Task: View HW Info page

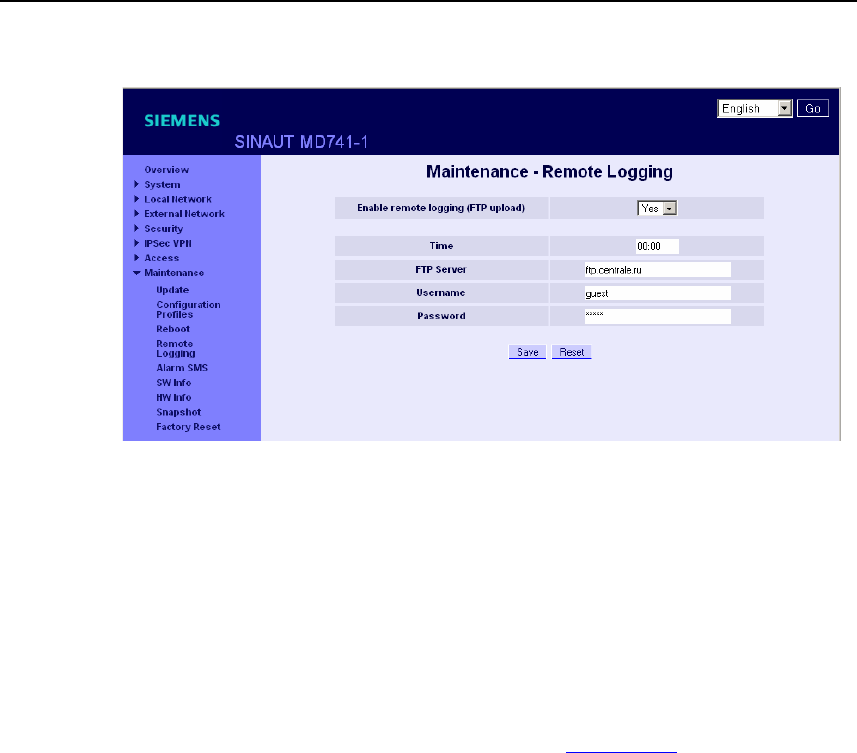Action: pyautogui.click(x=173, y=397)
